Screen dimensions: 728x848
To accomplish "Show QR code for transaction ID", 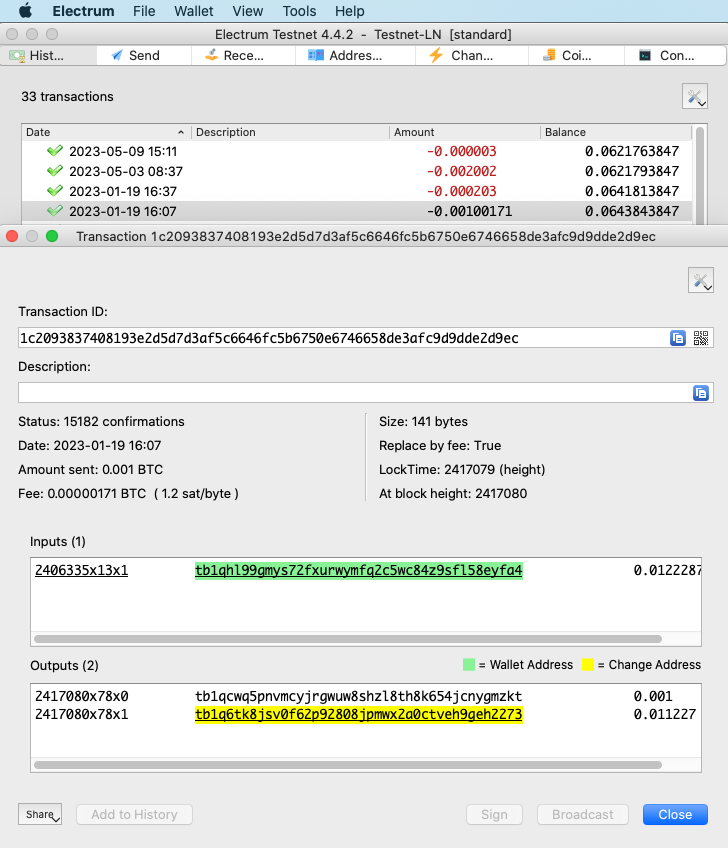I will 701,338.
